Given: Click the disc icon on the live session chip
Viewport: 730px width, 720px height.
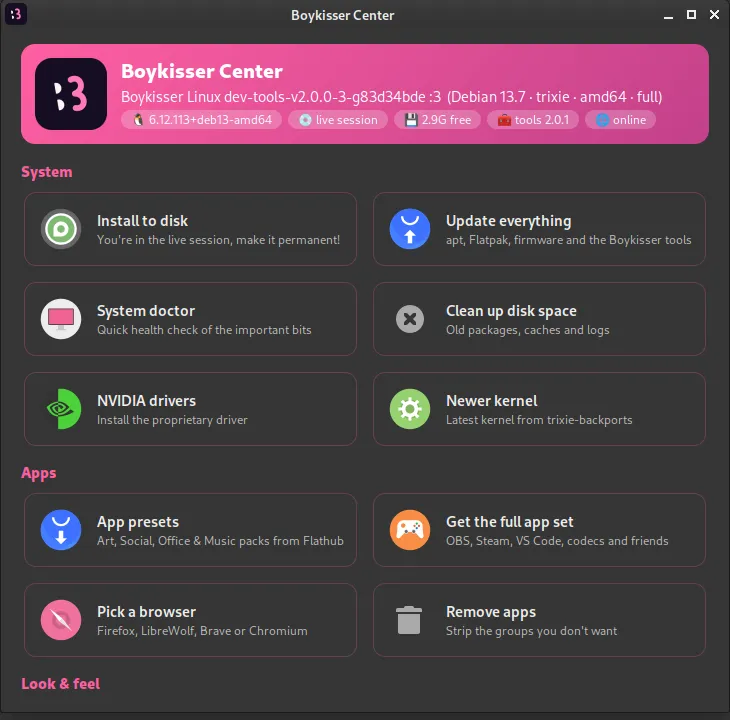Looking at the screenshot, I should coord(305,120).
